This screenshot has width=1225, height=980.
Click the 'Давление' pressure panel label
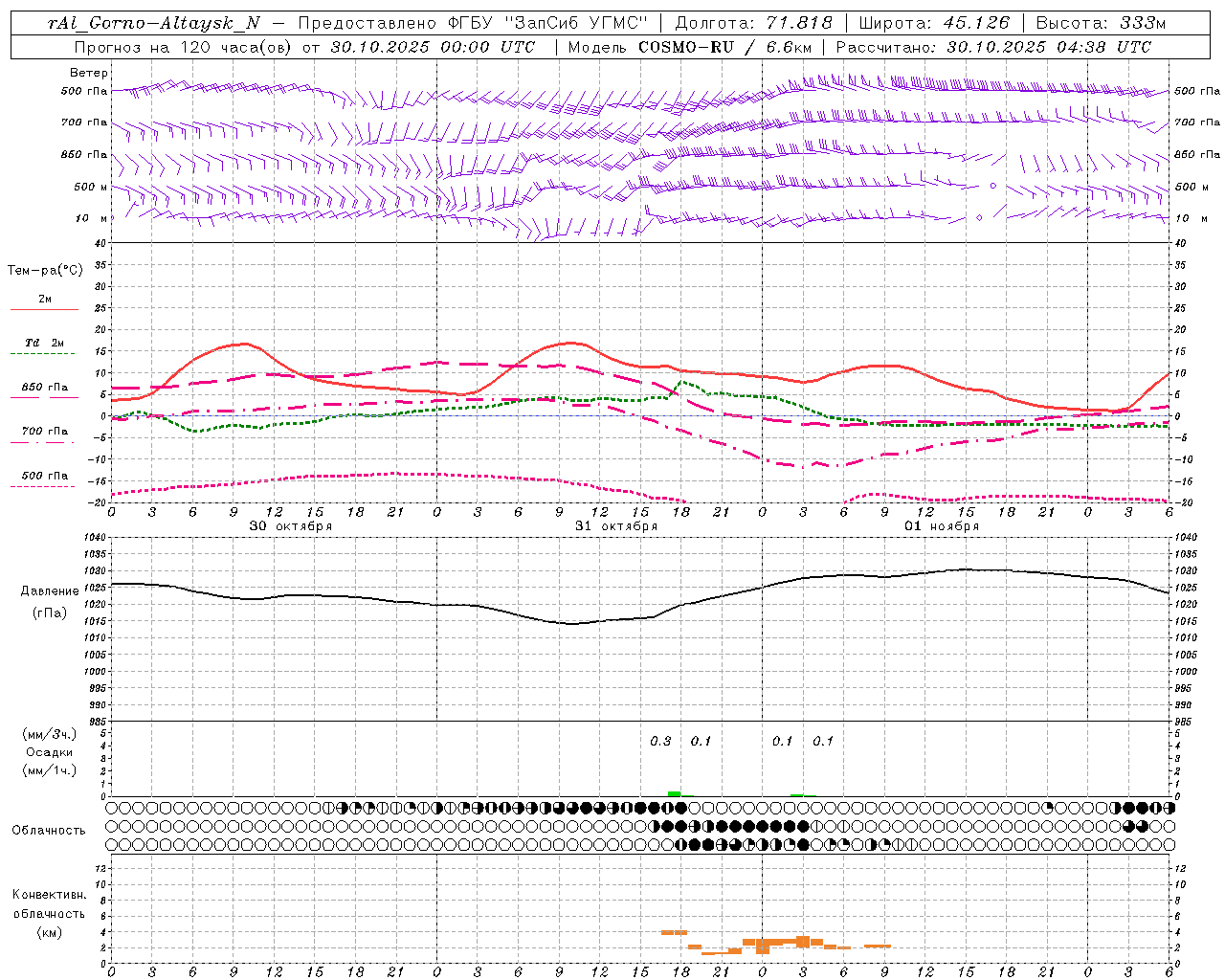click(50, 591)
